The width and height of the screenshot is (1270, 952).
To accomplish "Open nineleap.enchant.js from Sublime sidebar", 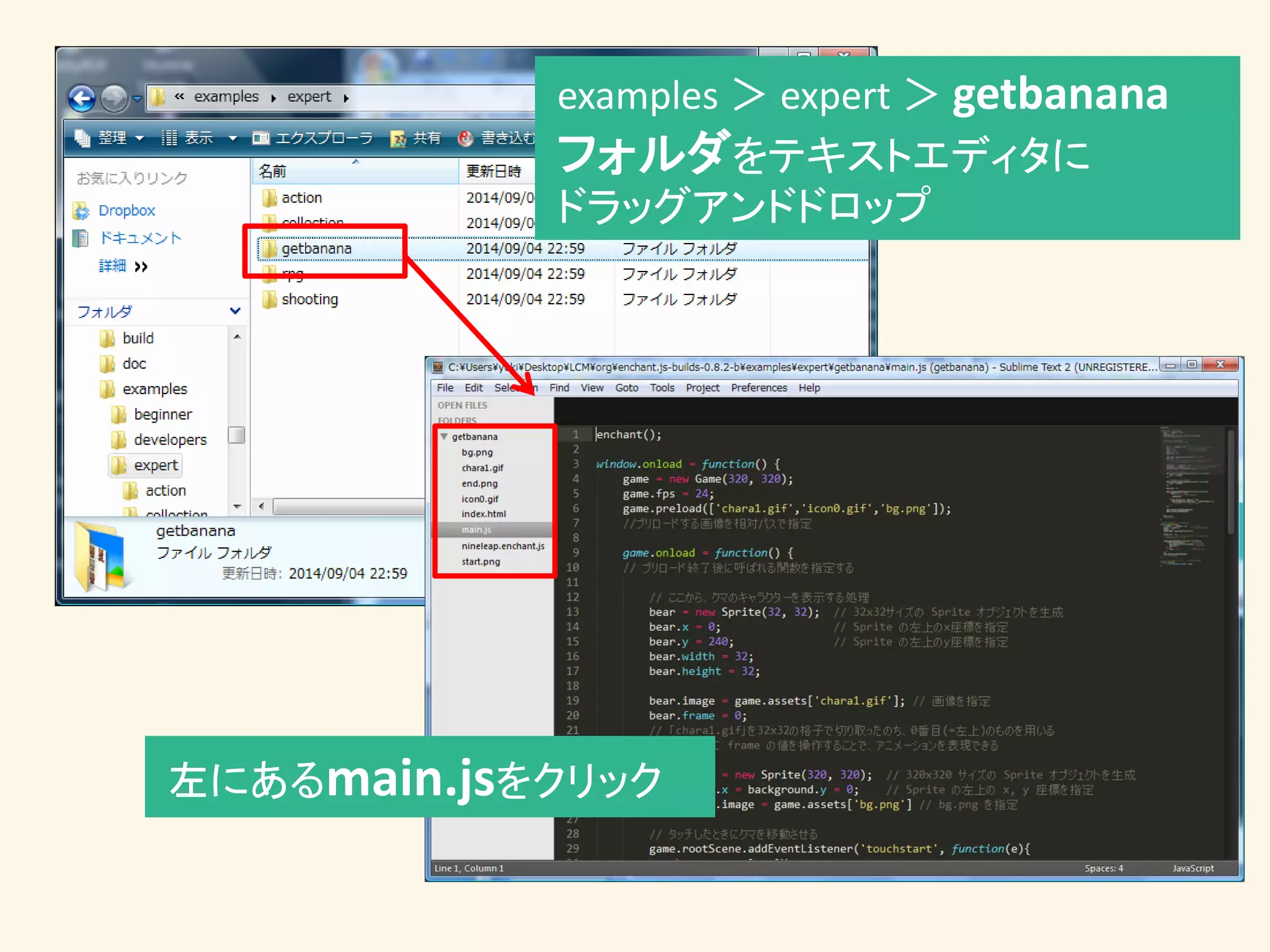I will 502,546.
